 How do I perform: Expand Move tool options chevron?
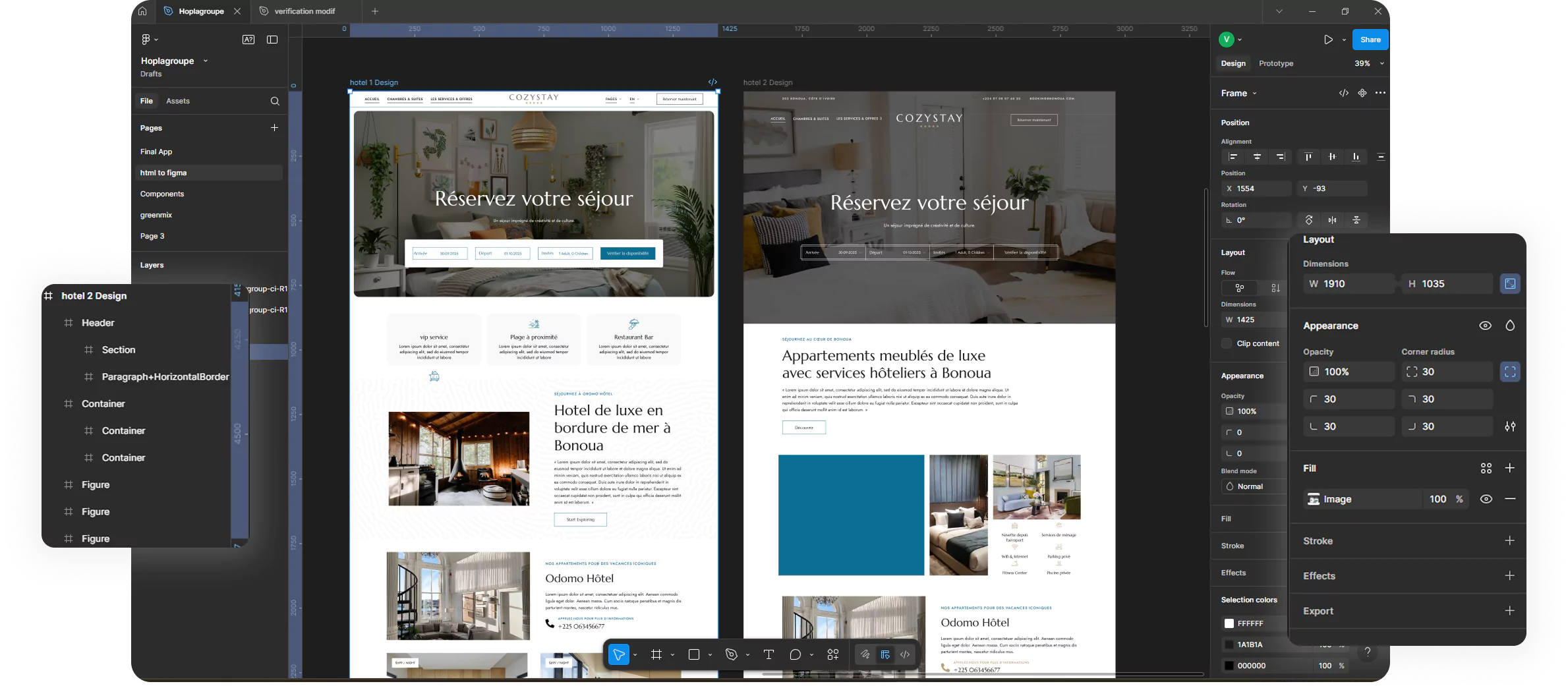(635, 654)
